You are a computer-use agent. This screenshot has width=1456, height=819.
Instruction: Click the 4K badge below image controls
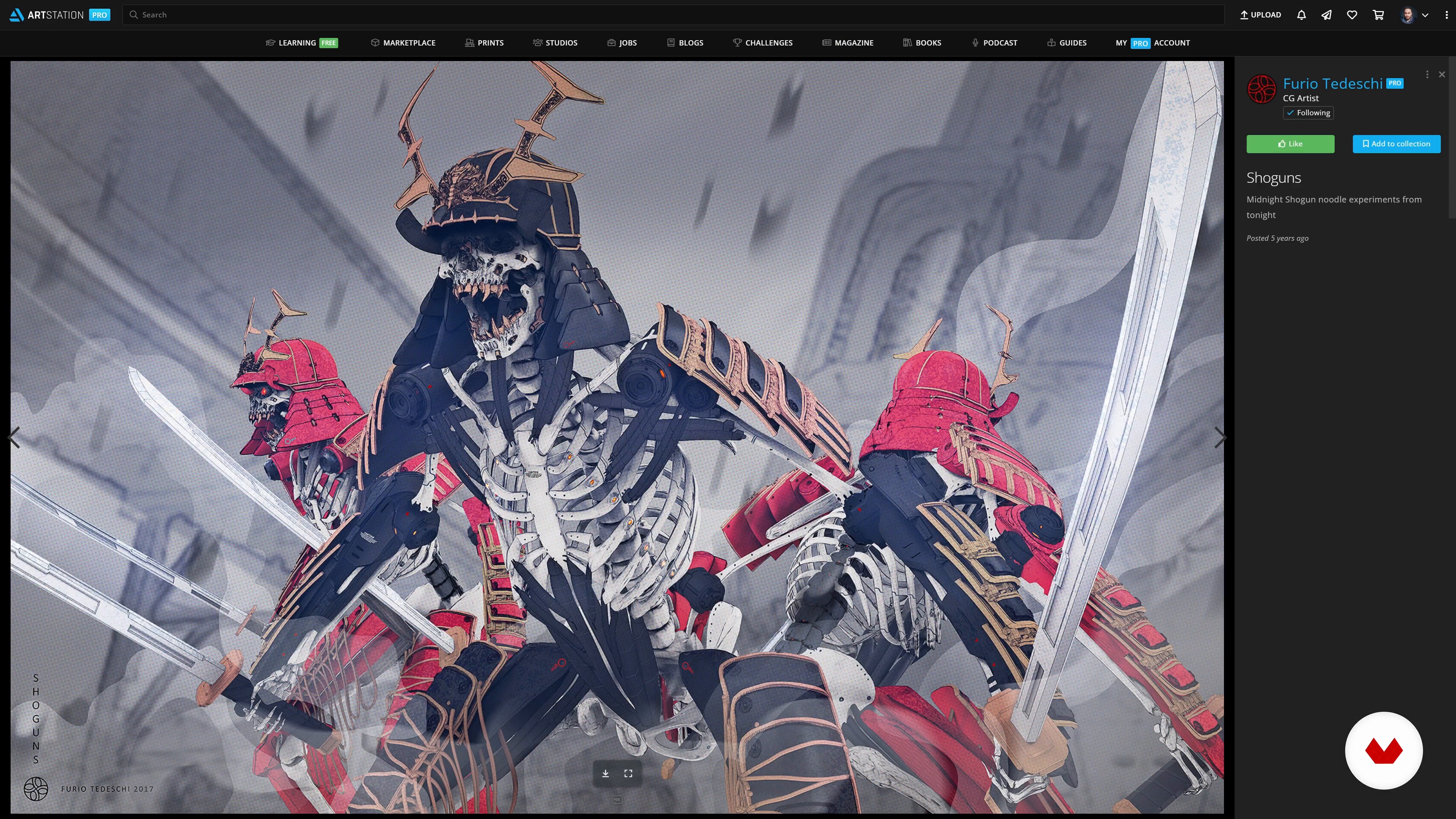pyautogui.click(x=617, y=800)
